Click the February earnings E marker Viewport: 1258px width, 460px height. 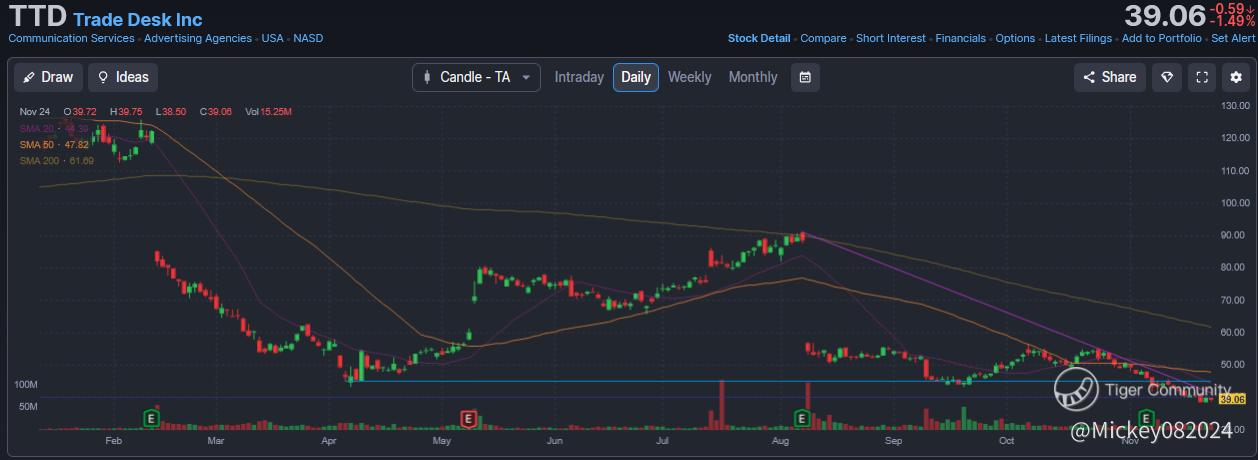(153, 417)
